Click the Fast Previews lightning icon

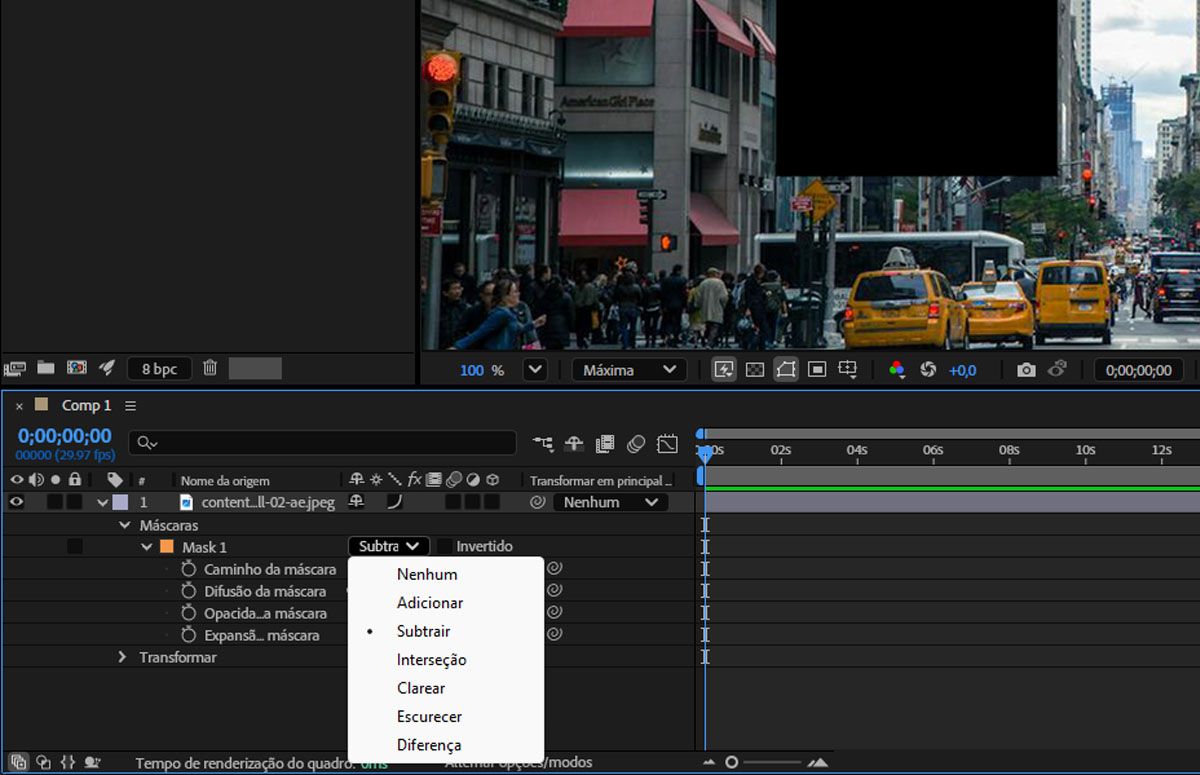(x=723, y=370)
